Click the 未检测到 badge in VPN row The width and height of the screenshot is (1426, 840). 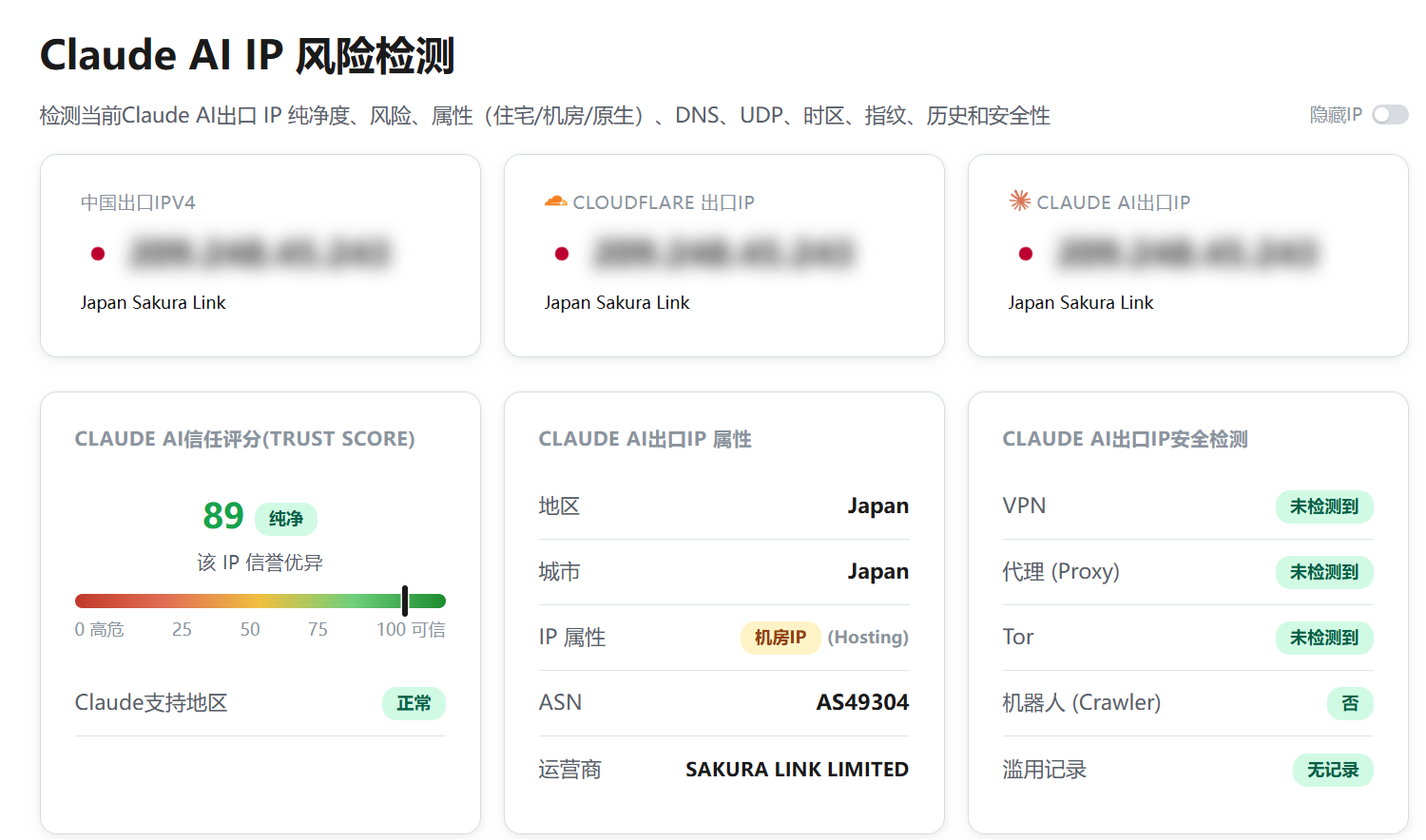(1324, 506)
